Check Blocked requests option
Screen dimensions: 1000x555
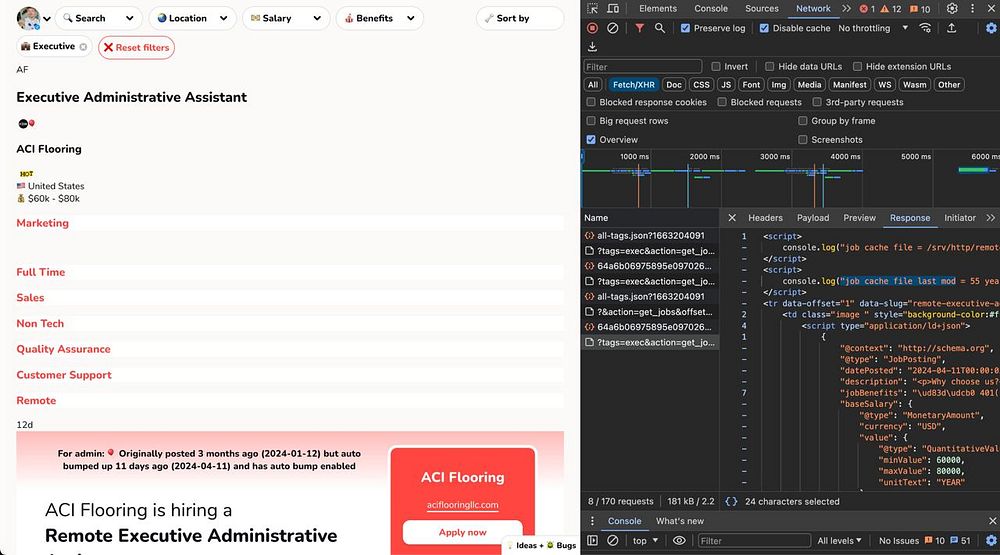pyautogui.click(x=722, y=102)
